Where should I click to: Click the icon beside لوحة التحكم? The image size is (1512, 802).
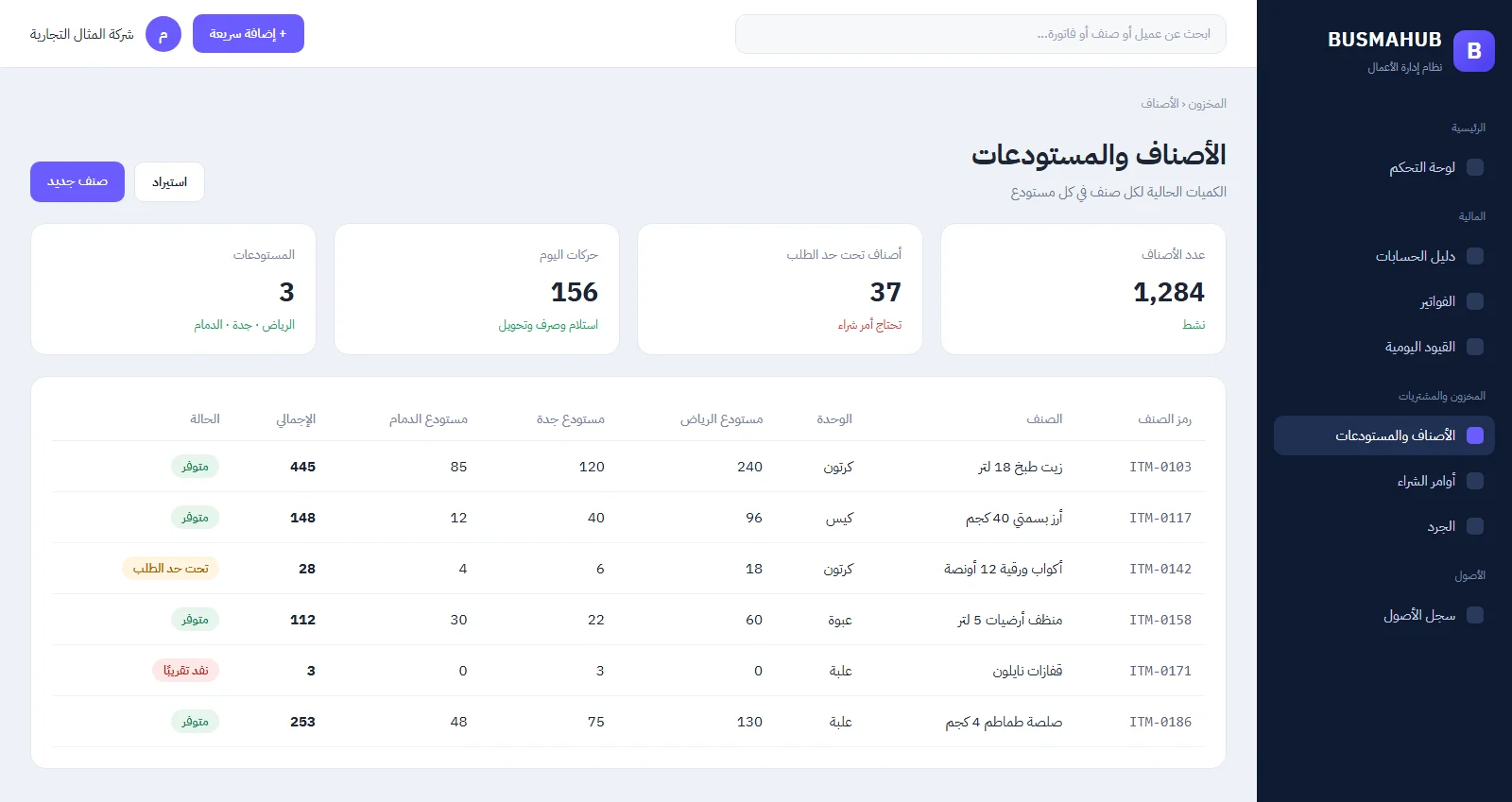(x=1475, y=167)
